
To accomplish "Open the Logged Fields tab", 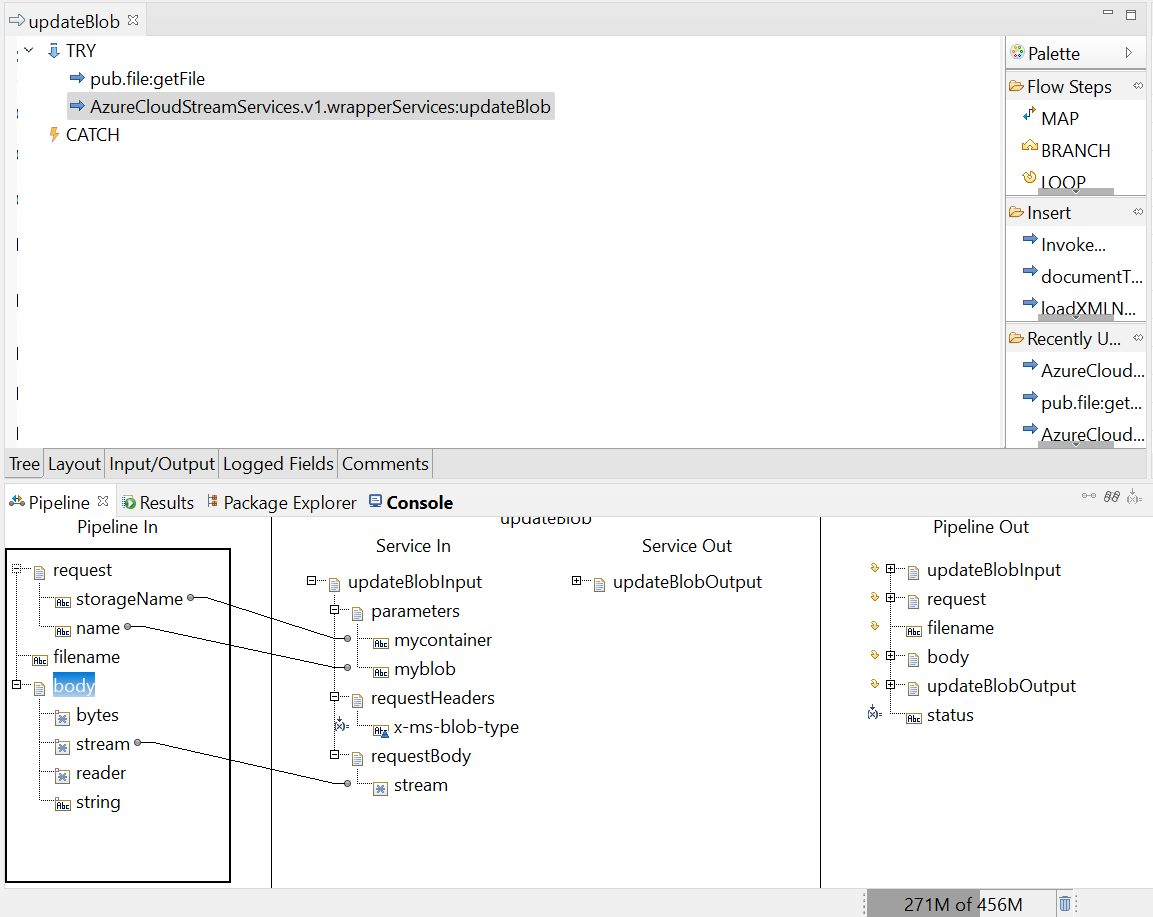I will click(278, 464).
